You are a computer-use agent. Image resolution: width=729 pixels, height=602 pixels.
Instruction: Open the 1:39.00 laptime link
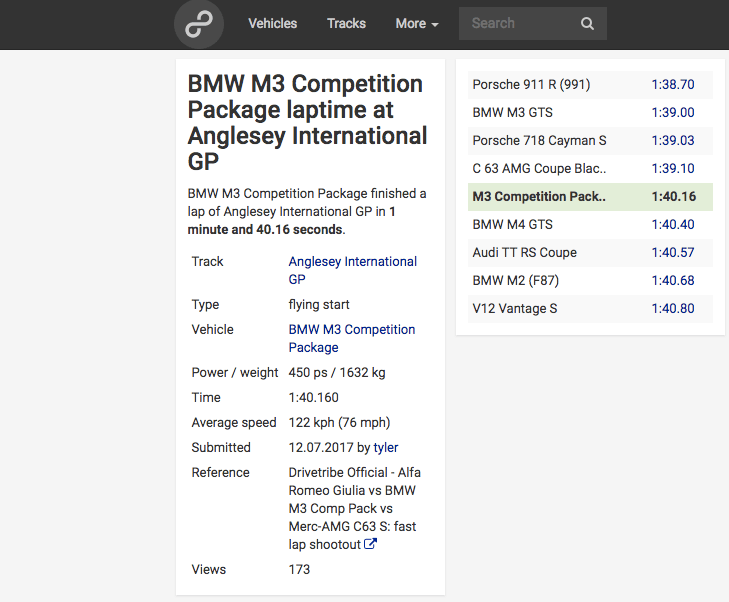coord(673,112)
